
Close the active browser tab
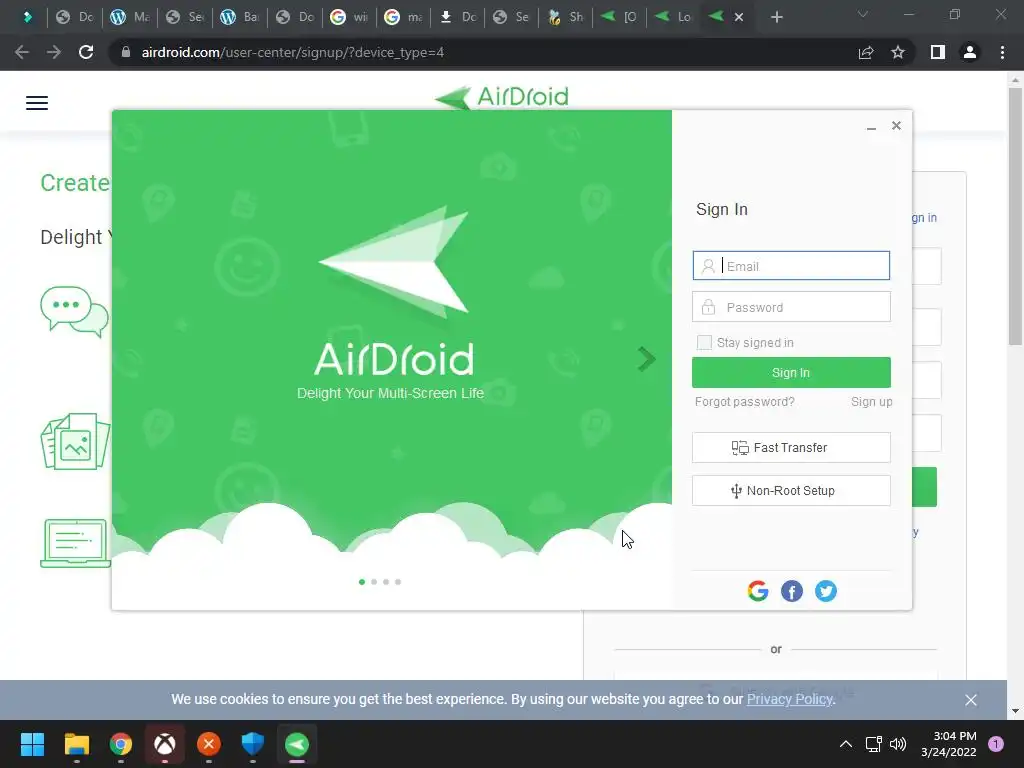point(739,17)
